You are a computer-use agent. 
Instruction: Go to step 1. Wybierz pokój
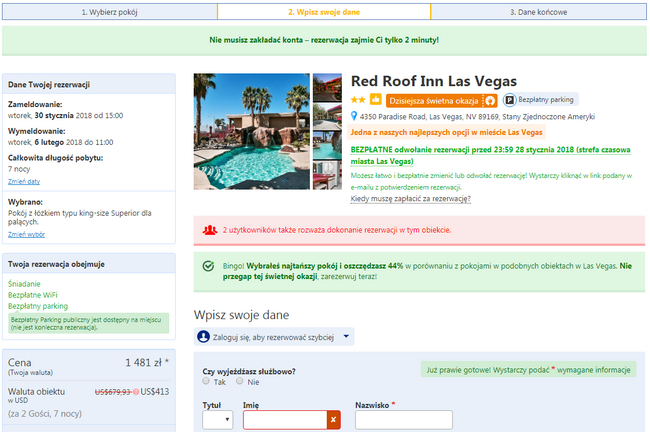[109, 12]
